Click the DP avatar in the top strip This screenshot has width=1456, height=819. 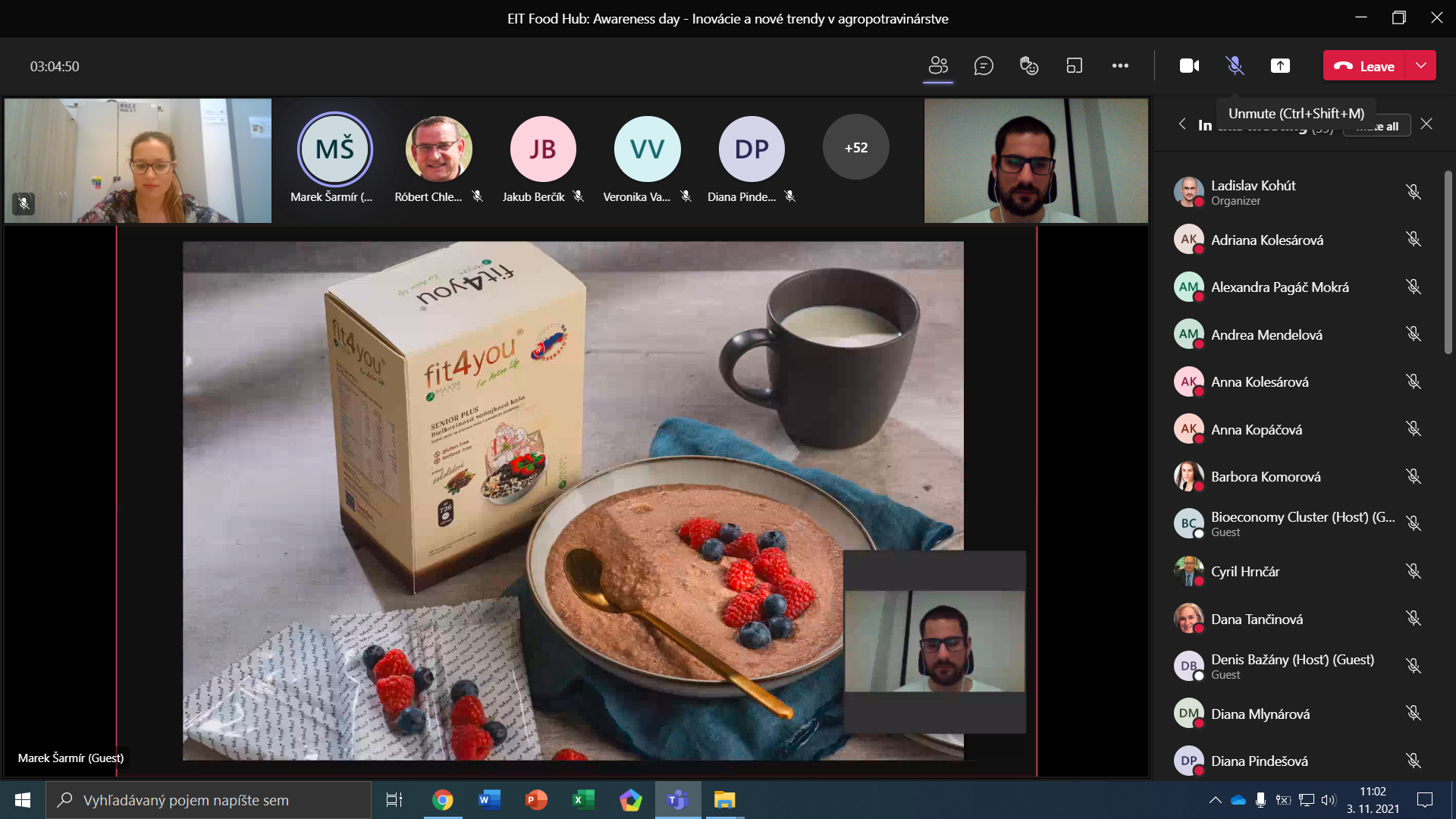click(752, 149)
